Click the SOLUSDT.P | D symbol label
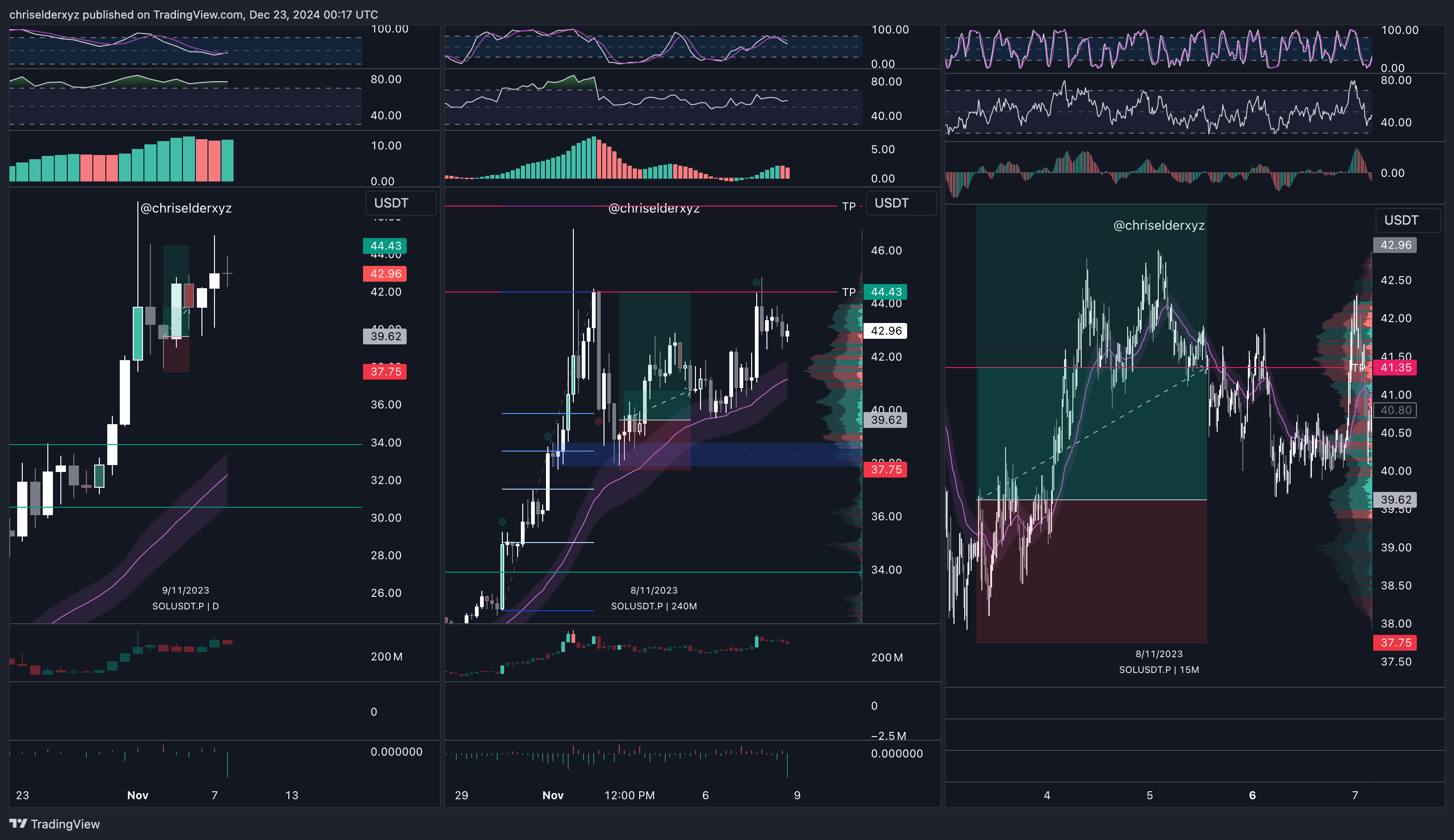 [185, 606]
